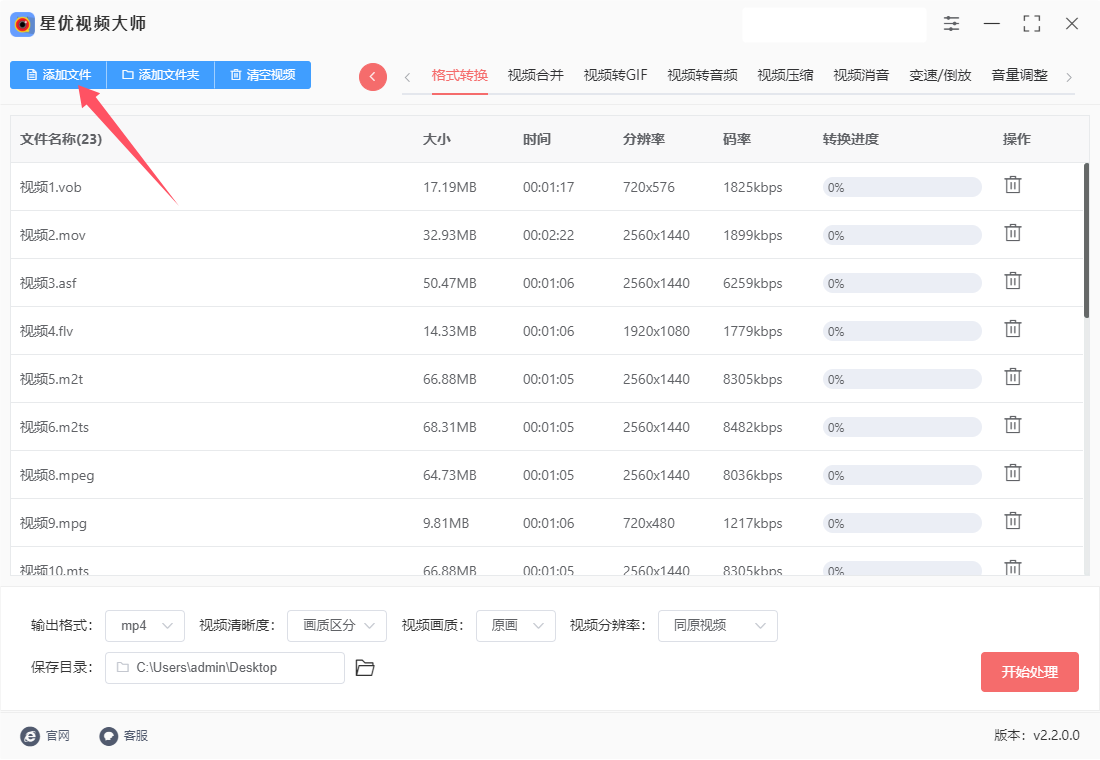
Task: Click the 码率 column header
Action: point(737,139)
